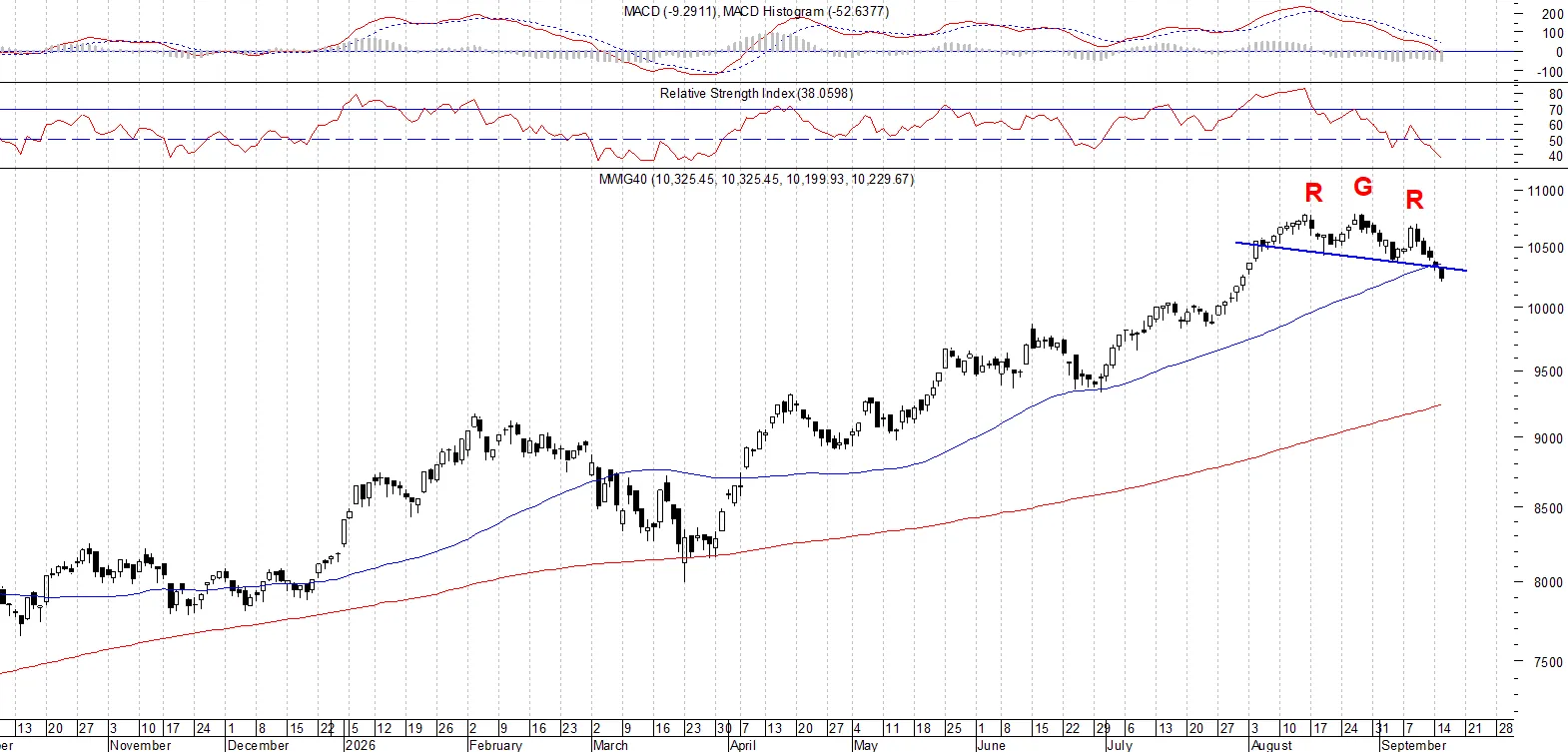Click the 2026 year label

point(360,745)
